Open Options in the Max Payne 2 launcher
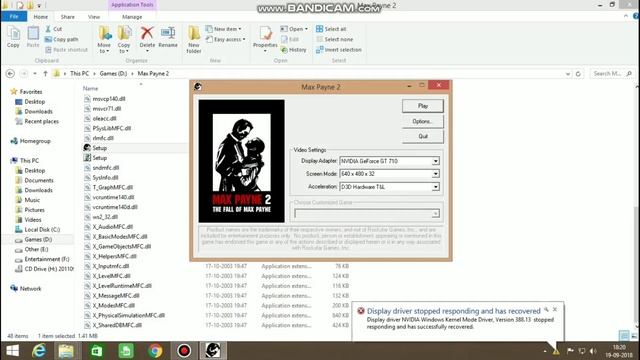 point(423,121)
